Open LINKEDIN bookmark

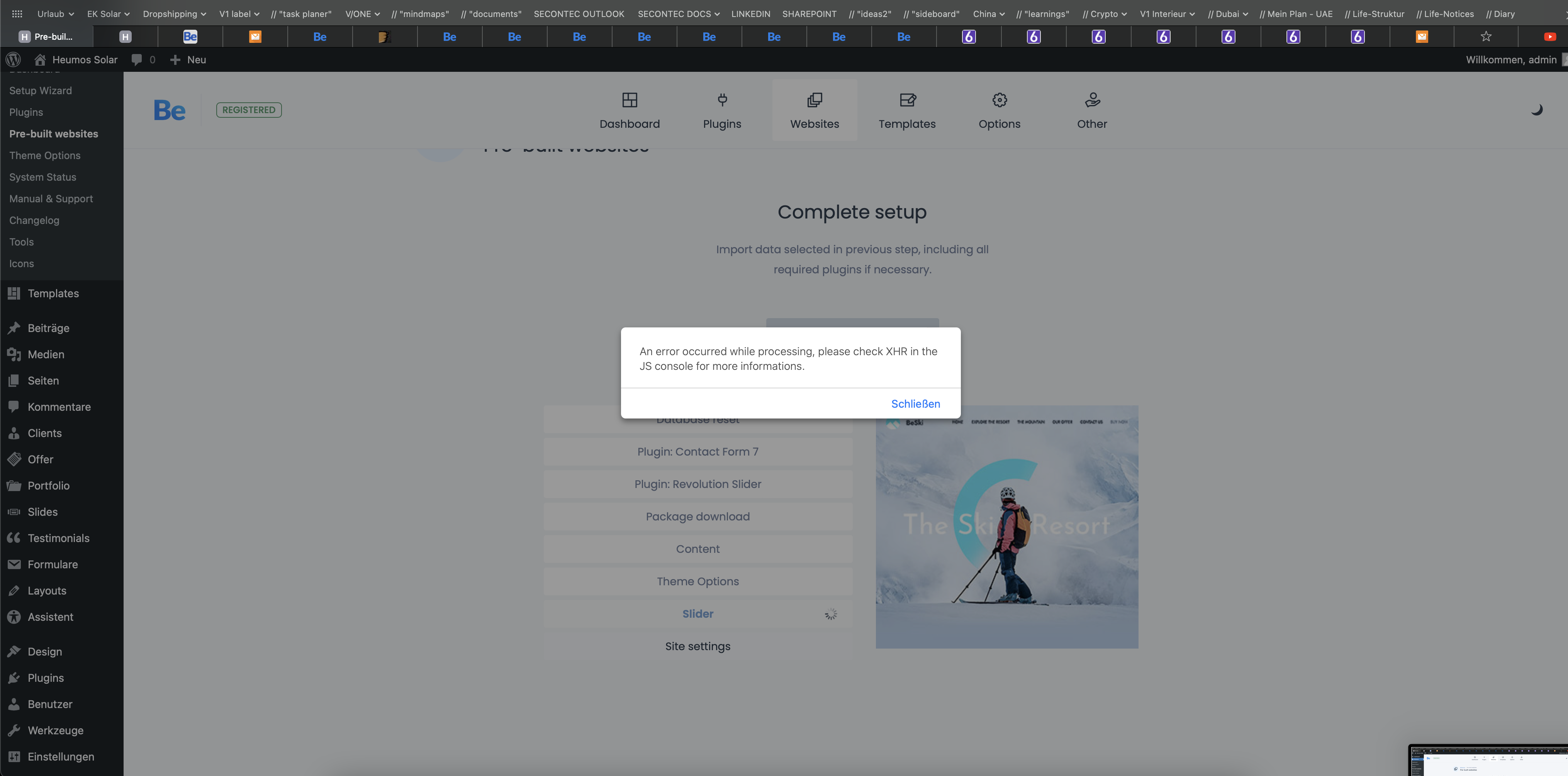(750, 14)
